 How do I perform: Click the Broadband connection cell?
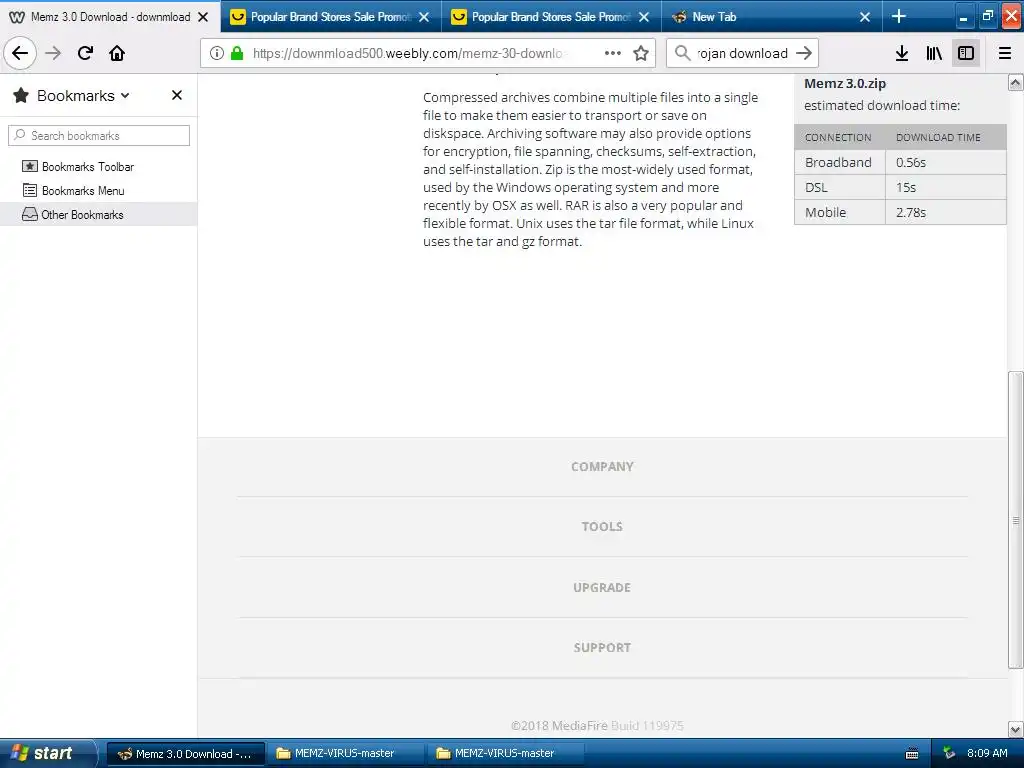coord(839,162)
